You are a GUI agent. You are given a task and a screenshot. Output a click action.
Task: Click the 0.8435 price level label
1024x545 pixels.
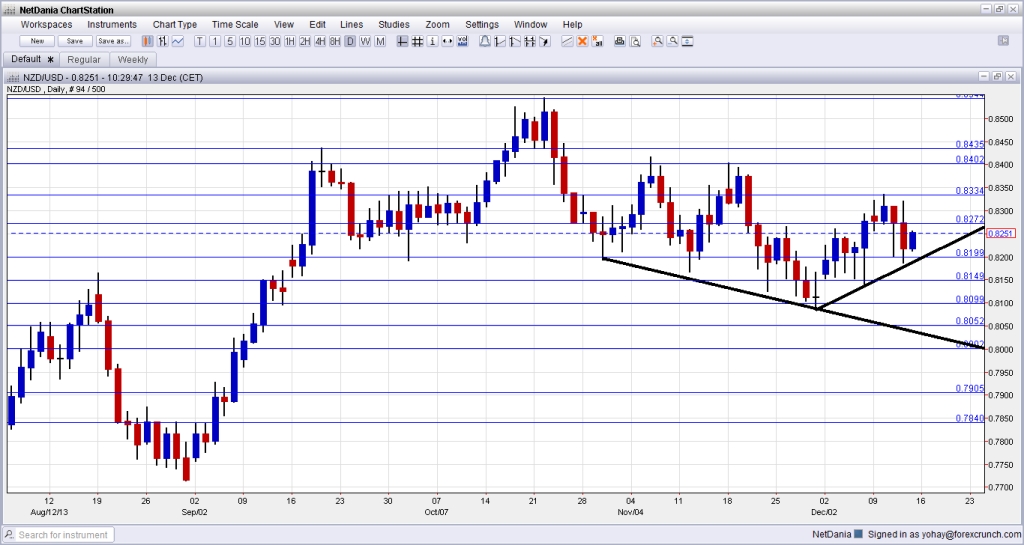point(970,144)
